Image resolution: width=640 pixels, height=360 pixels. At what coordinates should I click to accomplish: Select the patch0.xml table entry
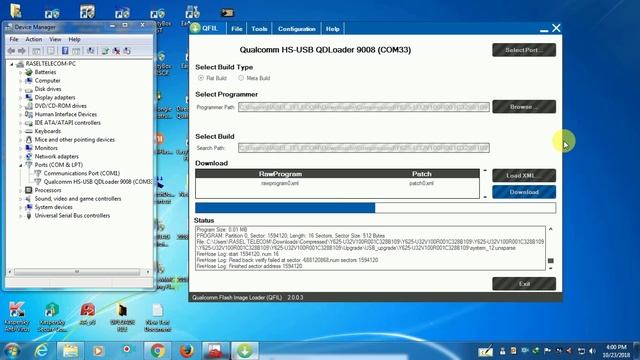[421, 183]
